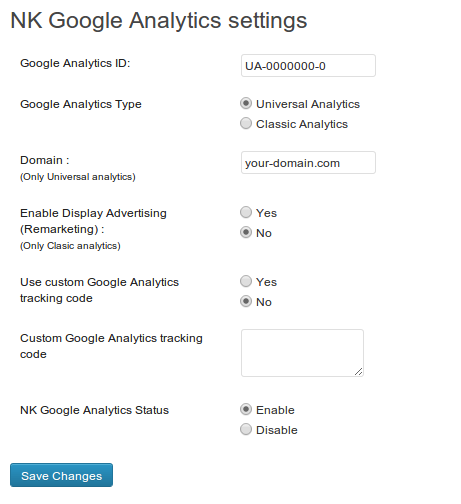Choose the Classic Analytics type option
Viewport: 461px width, 504px height.
tap(246, 124)
